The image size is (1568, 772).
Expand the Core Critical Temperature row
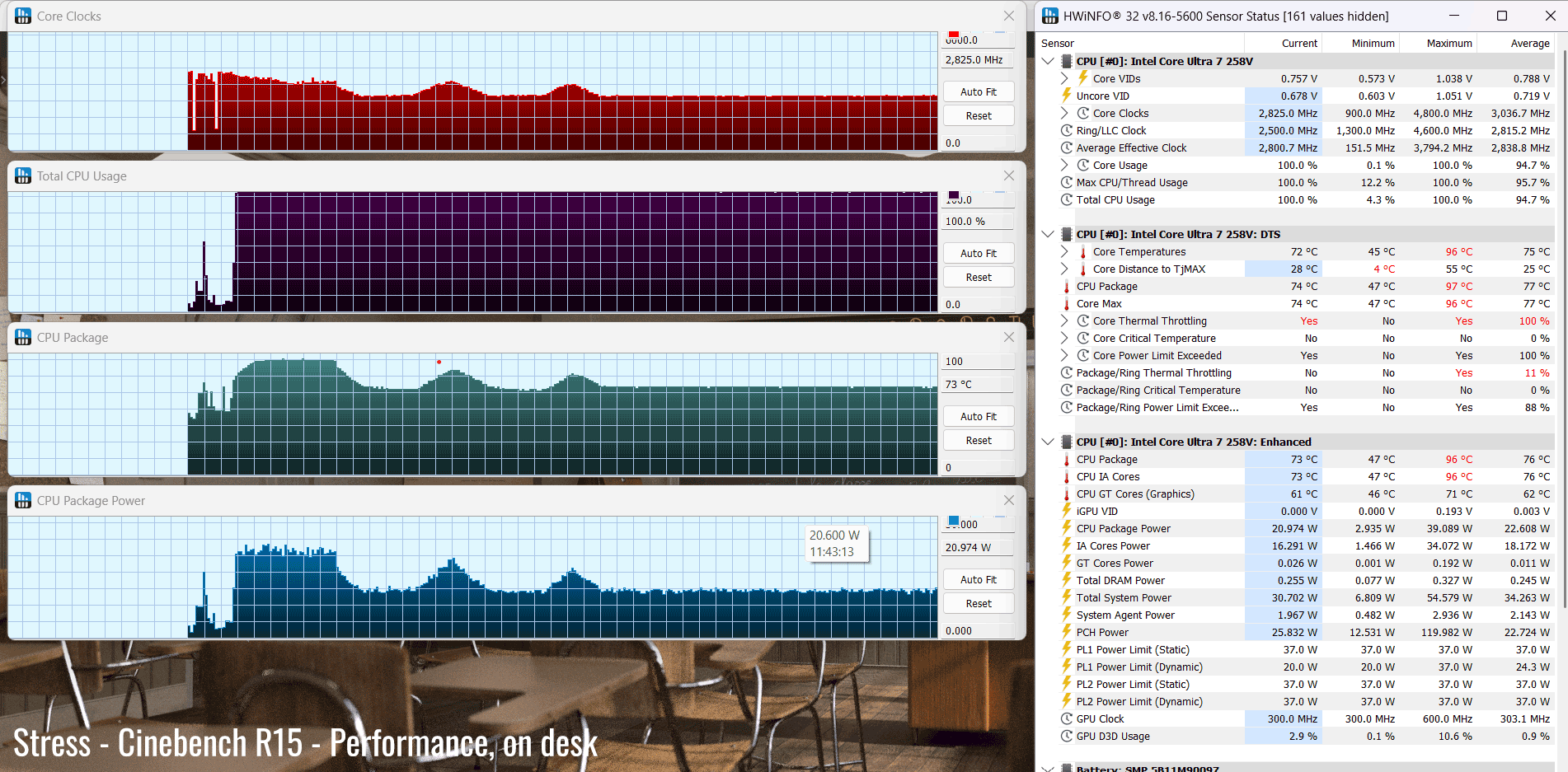pos(1064,338)
